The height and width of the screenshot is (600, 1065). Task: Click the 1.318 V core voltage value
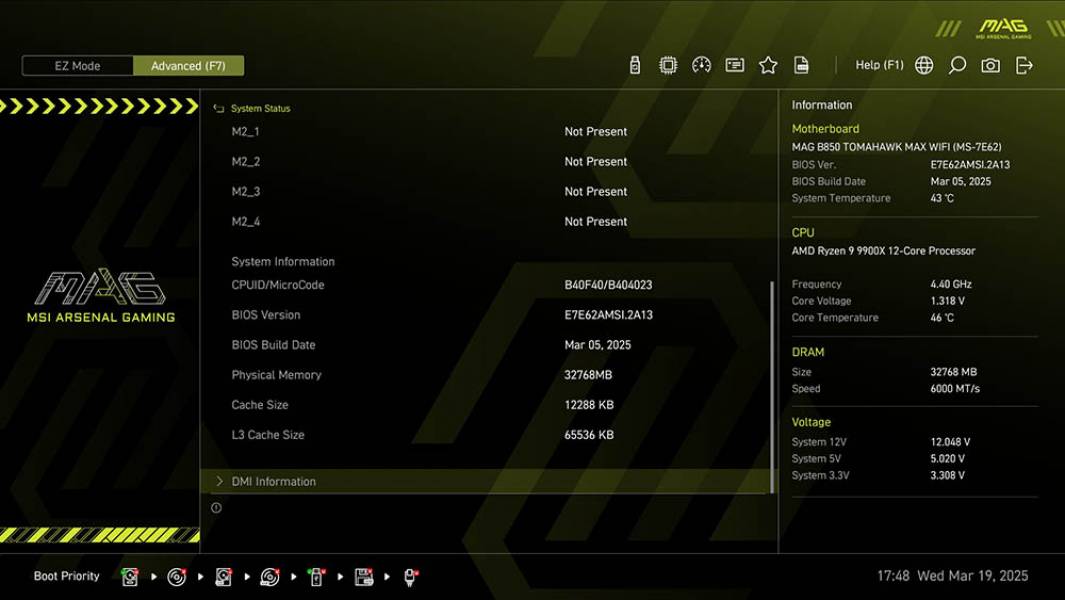(x=947, y=301)
